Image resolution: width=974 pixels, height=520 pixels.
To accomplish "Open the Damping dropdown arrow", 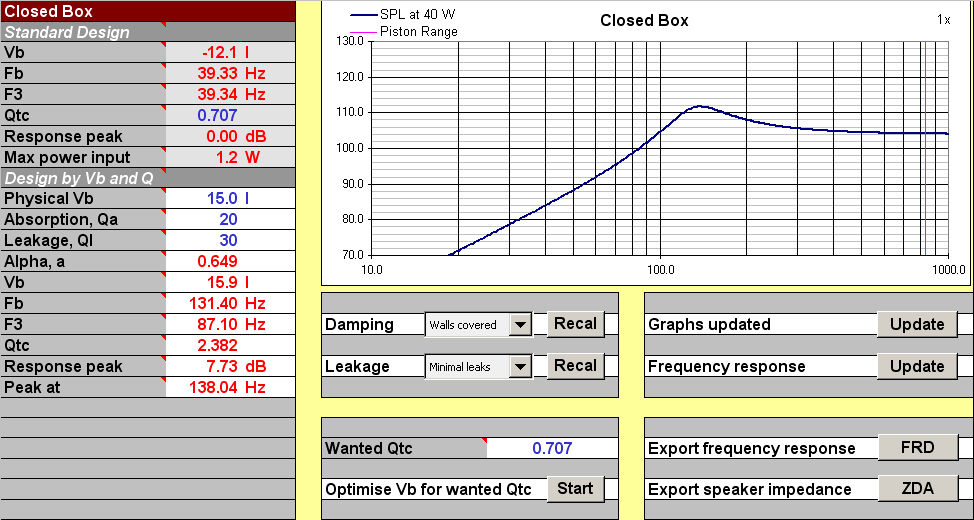I will (521, 324).
